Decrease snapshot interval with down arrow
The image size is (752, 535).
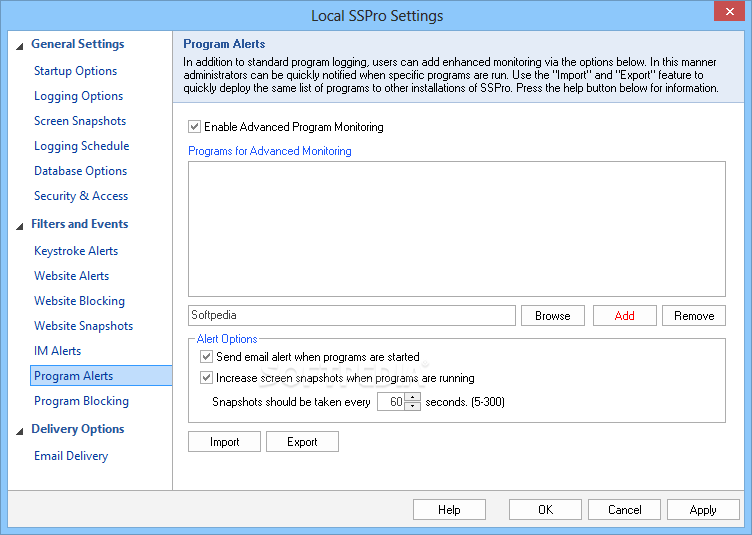[412, 407]
